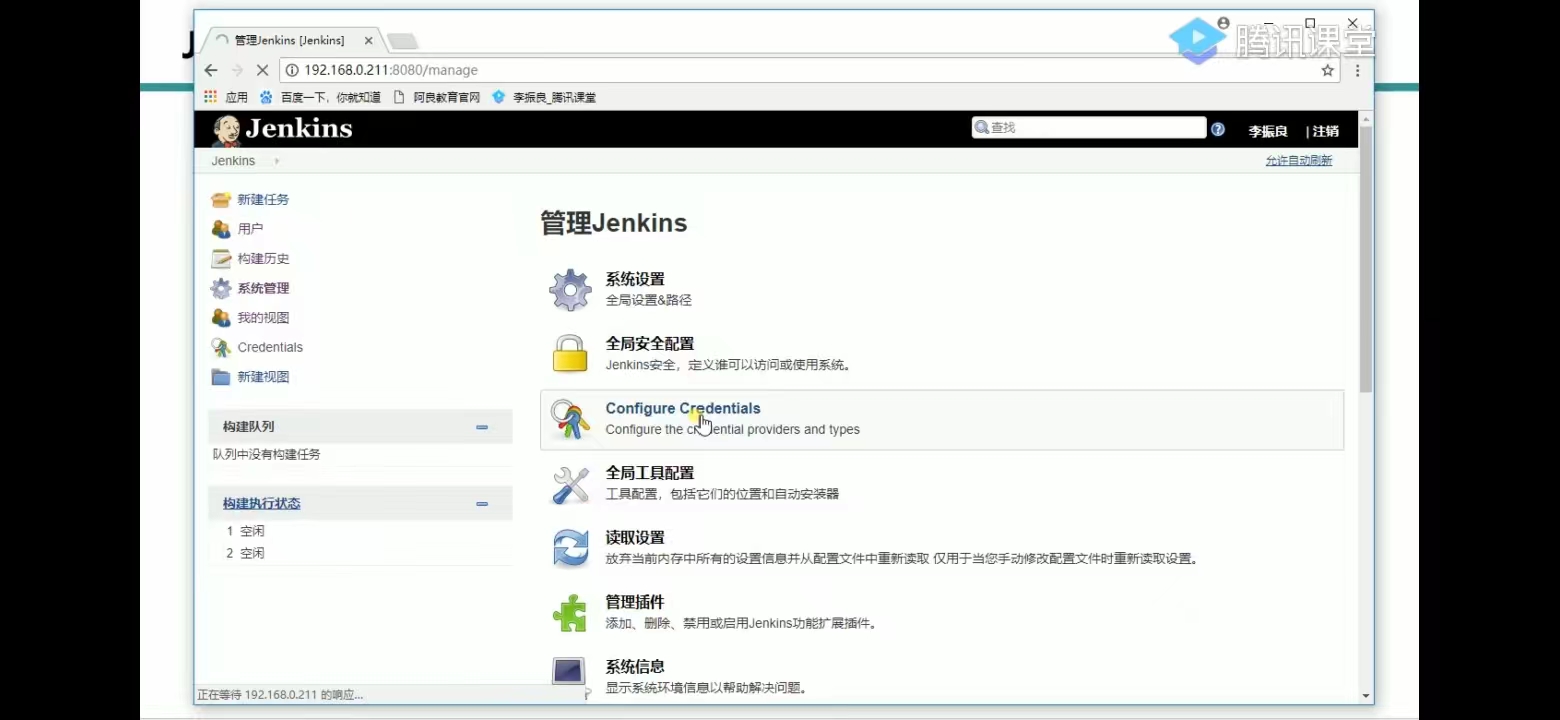Image resolution: width=1560 pixels, height=720 pixels.
Task: Open the 李振良_腾讯课堂 bookmark
Action: [x=544, y=97]
